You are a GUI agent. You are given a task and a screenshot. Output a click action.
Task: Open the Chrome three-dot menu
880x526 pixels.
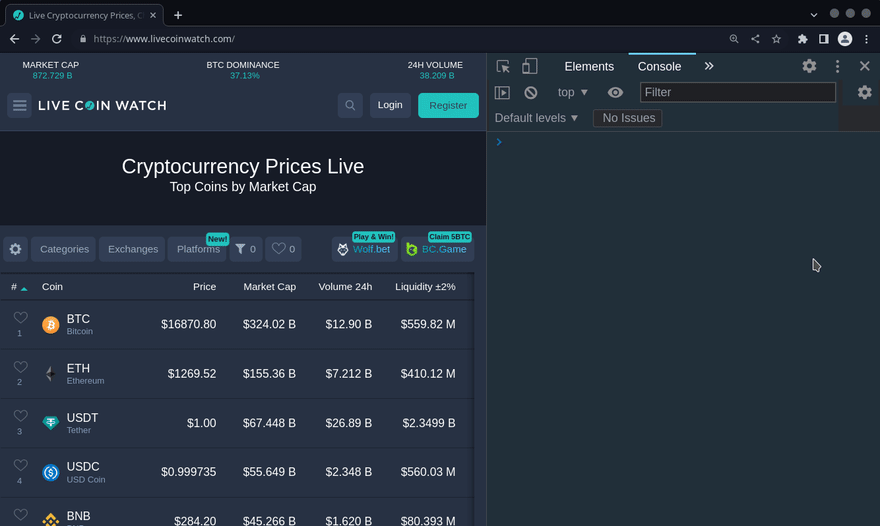point(867,39)
